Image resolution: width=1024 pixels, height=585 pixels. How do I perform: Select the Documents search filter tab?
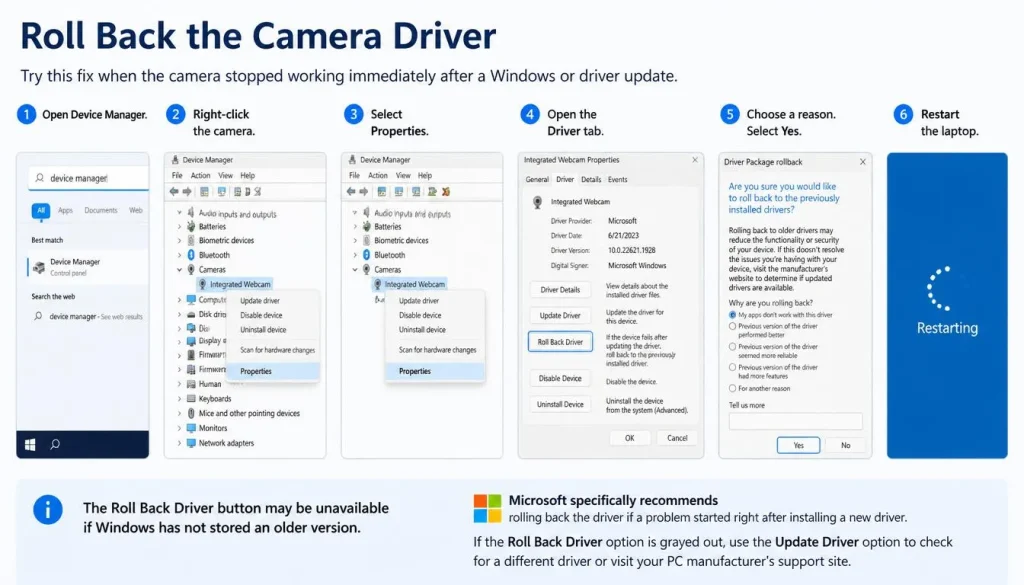(x=101, y=210)
